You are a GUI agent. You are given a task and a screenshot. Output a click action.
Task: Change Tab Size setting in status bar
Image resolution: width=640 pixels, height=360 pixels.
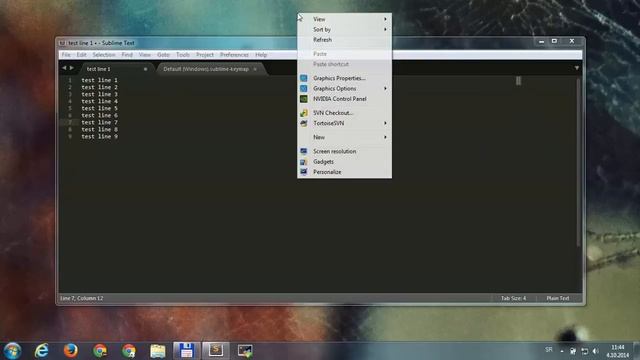point(513,298)
